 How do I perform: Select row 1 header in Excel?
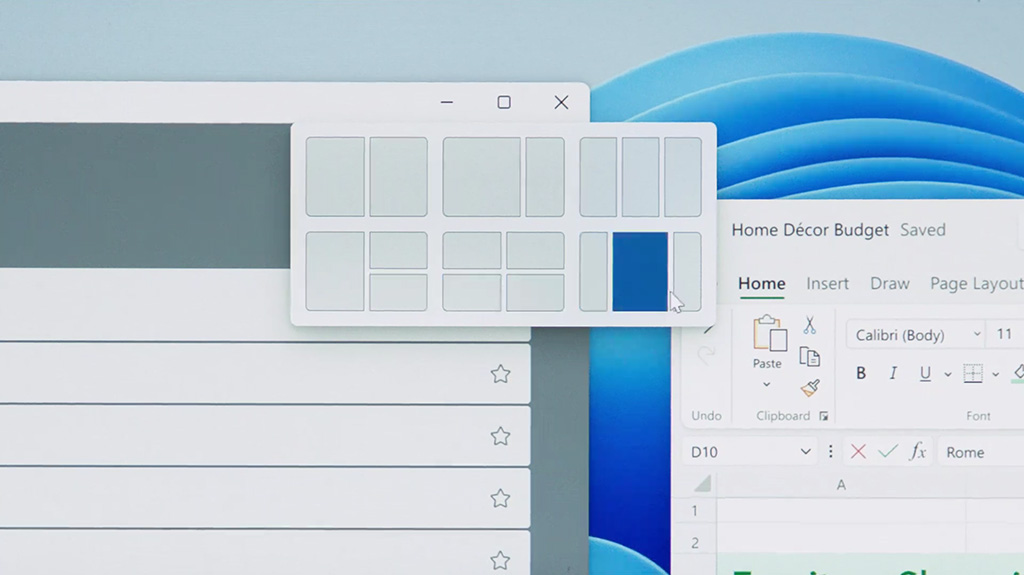click(x=695, y=511)
